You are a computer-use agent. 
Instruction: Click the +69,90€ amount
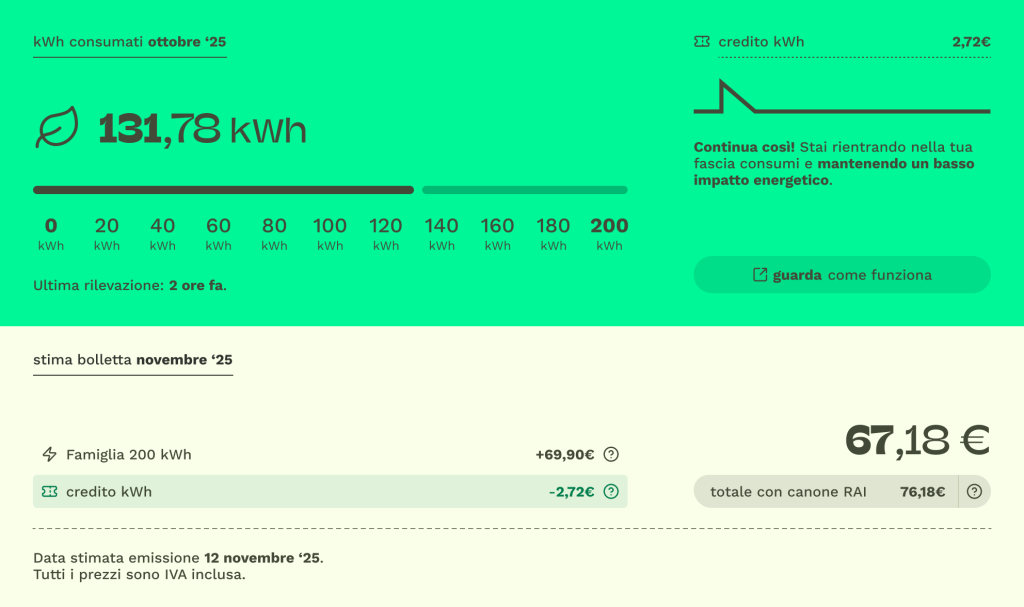pos(565,454)
